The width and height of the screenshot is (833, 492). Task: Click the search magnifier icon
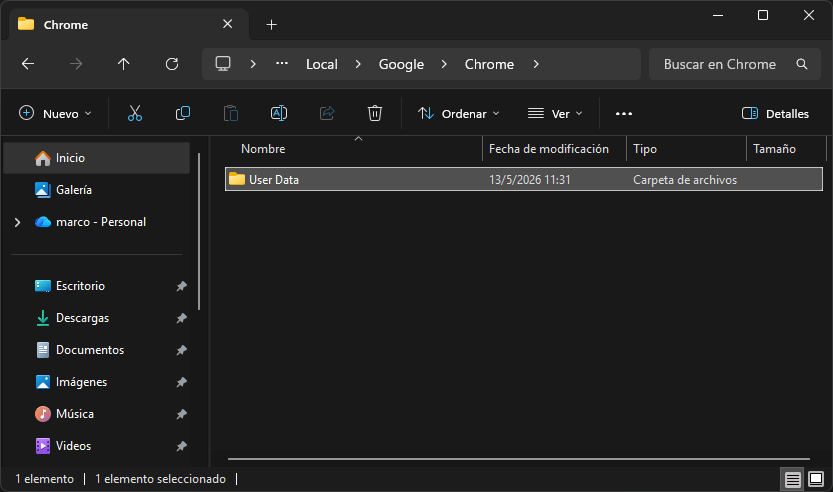802,64
